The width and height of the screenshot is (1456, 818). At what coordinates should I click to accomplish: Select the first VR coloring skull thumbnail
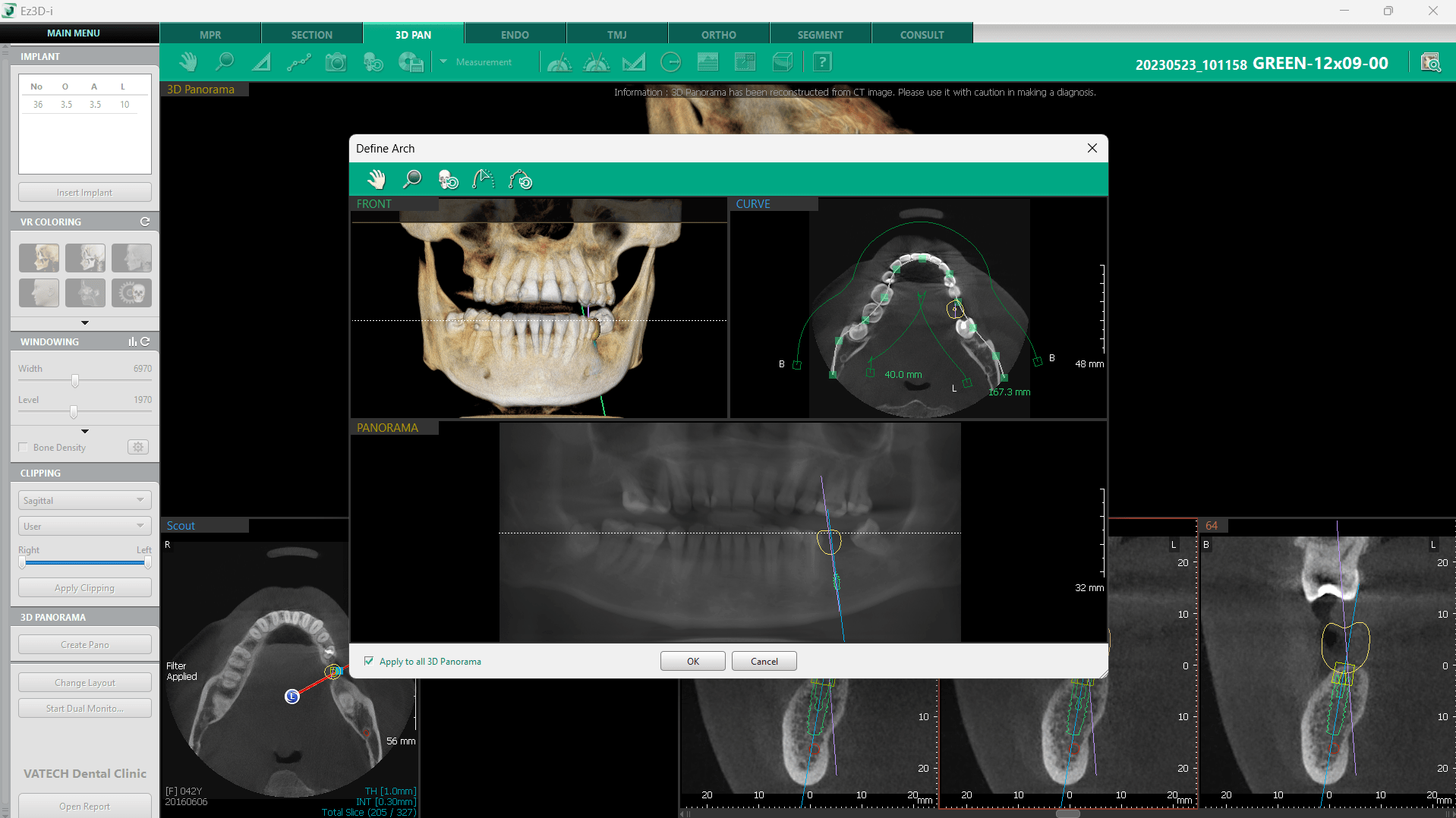coord(39,258)
